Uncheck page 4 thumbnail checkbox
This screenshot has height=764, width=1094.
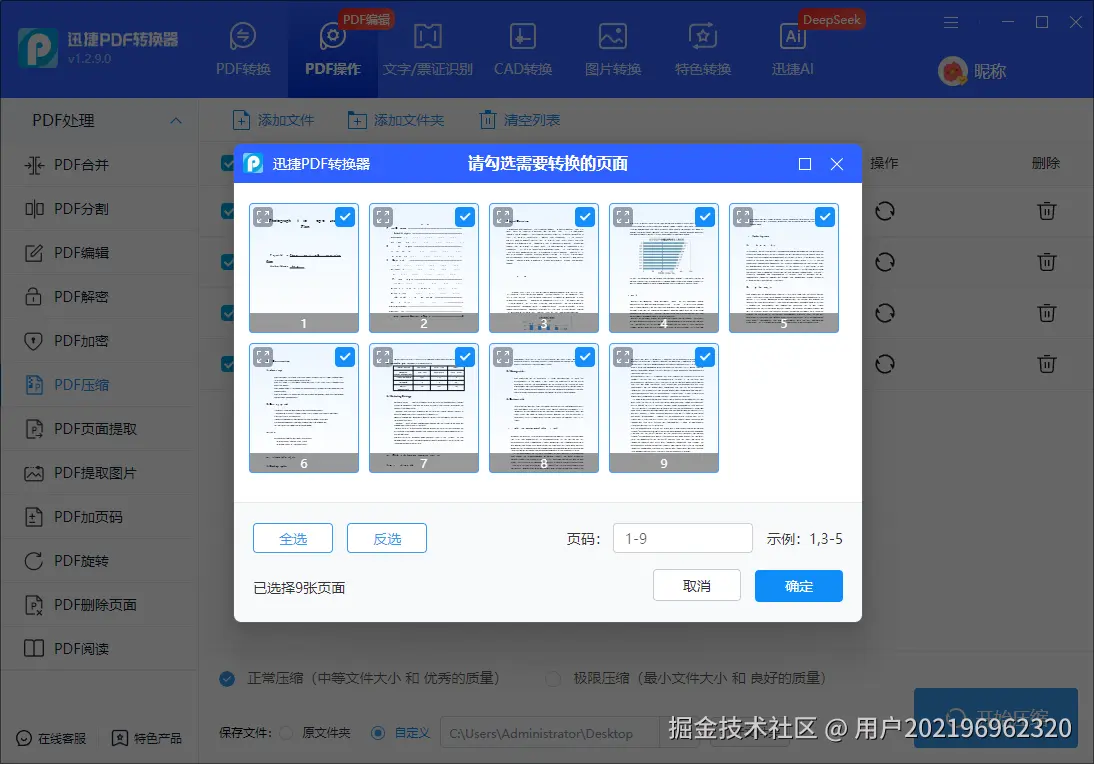click(705, 217)
